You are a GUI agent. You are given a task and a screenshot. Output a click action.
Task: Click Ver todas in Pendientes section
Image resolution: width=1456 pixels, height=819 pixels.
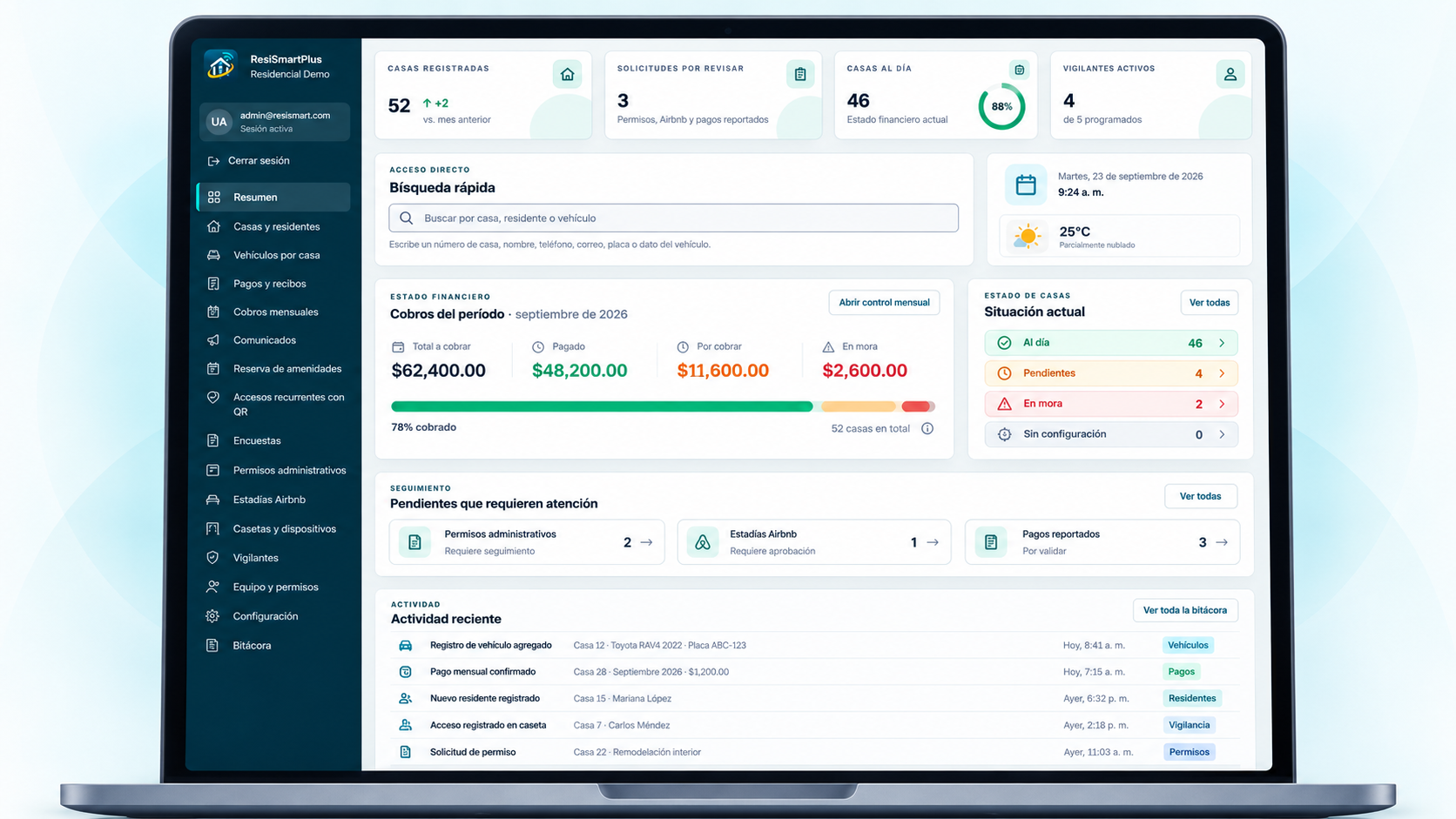click(x=1201, y=496)
